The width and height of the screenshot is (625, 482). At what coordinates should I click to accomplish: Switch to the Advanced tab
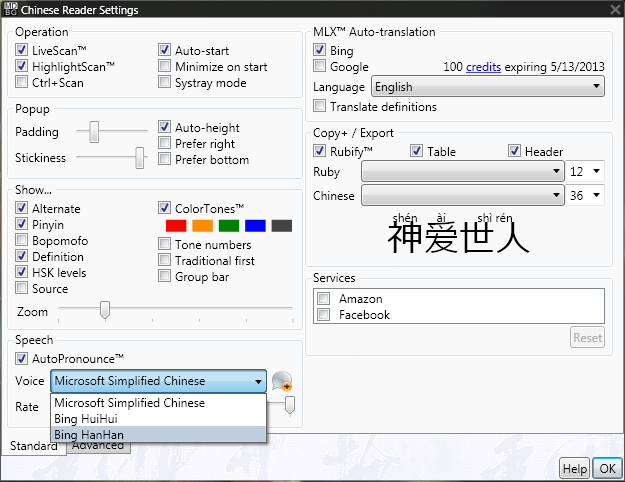click(98, 447)
